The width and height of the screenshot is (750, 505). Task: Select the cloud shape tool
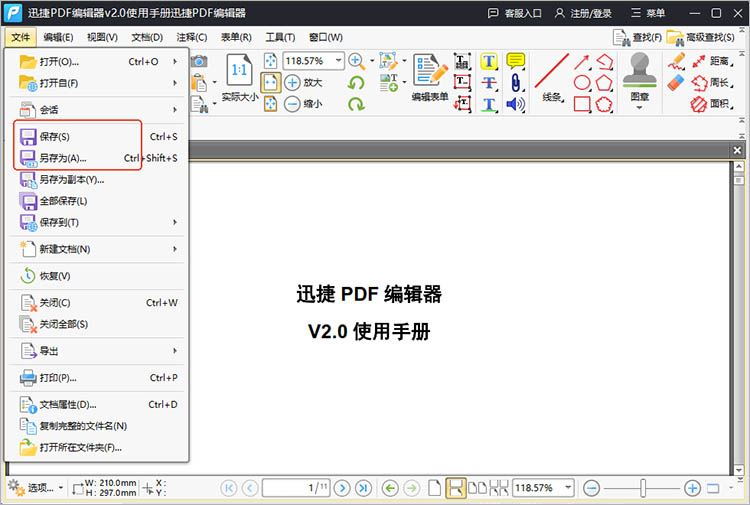click(x=604, y=104)
